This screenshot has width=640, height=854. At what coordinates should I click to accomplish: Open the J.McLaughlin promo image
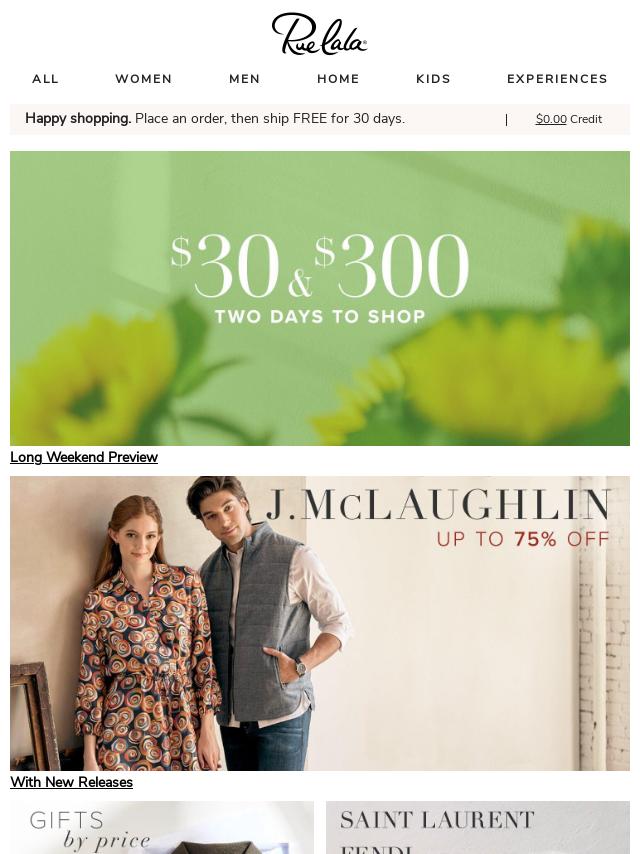[320, 623]
